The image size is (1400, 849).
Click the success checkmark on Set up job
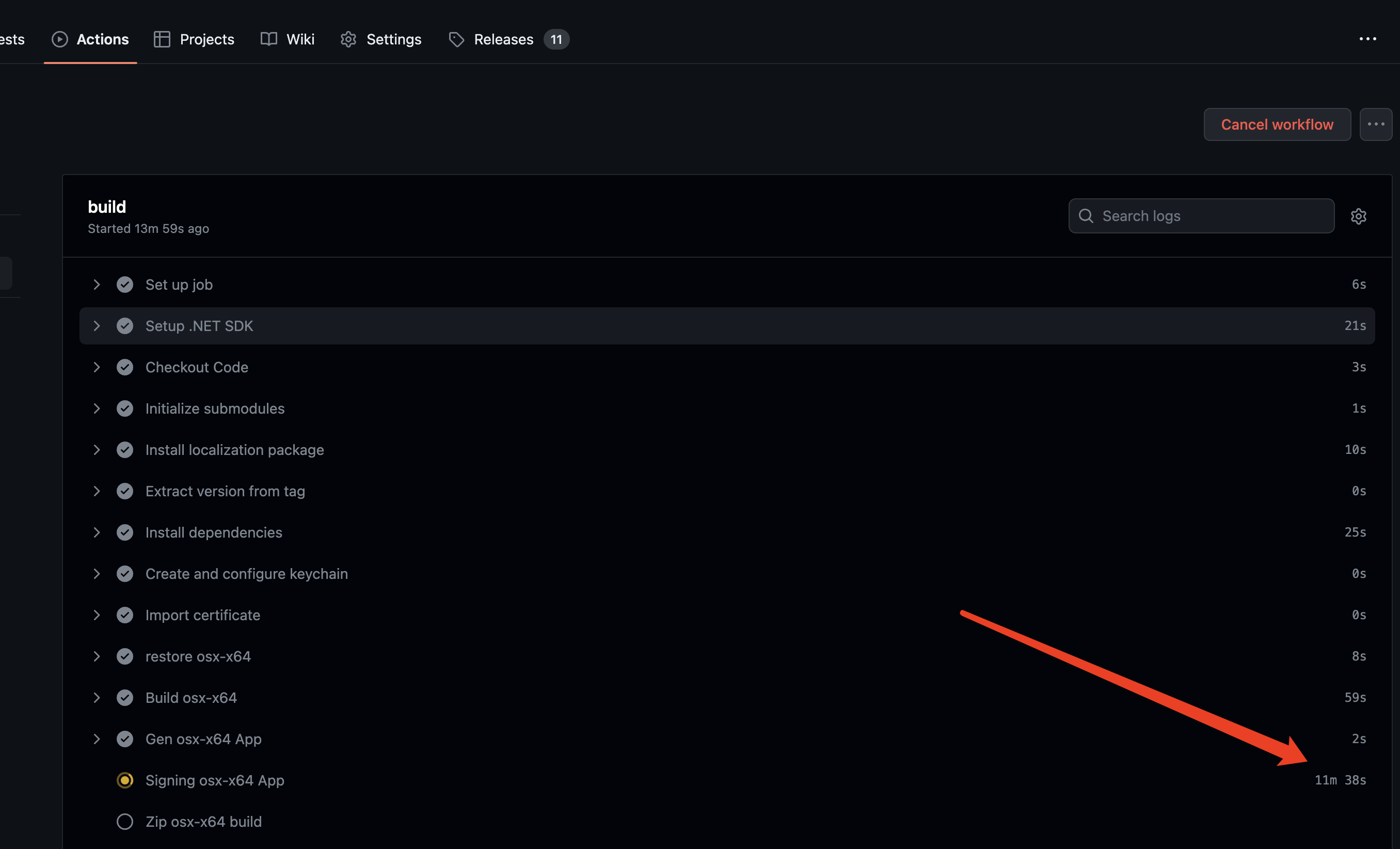pyautogui.click(x=125, y=284)
